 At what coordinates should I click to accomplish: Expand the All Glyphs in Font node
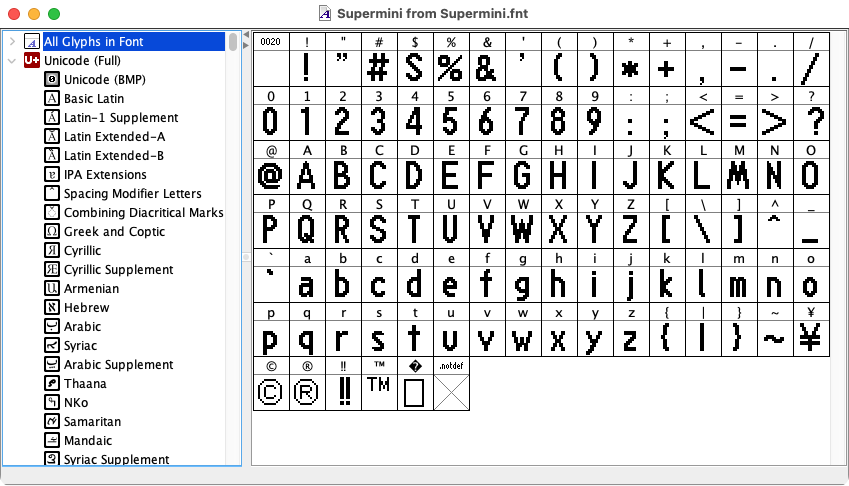click(x=12, y=42)
